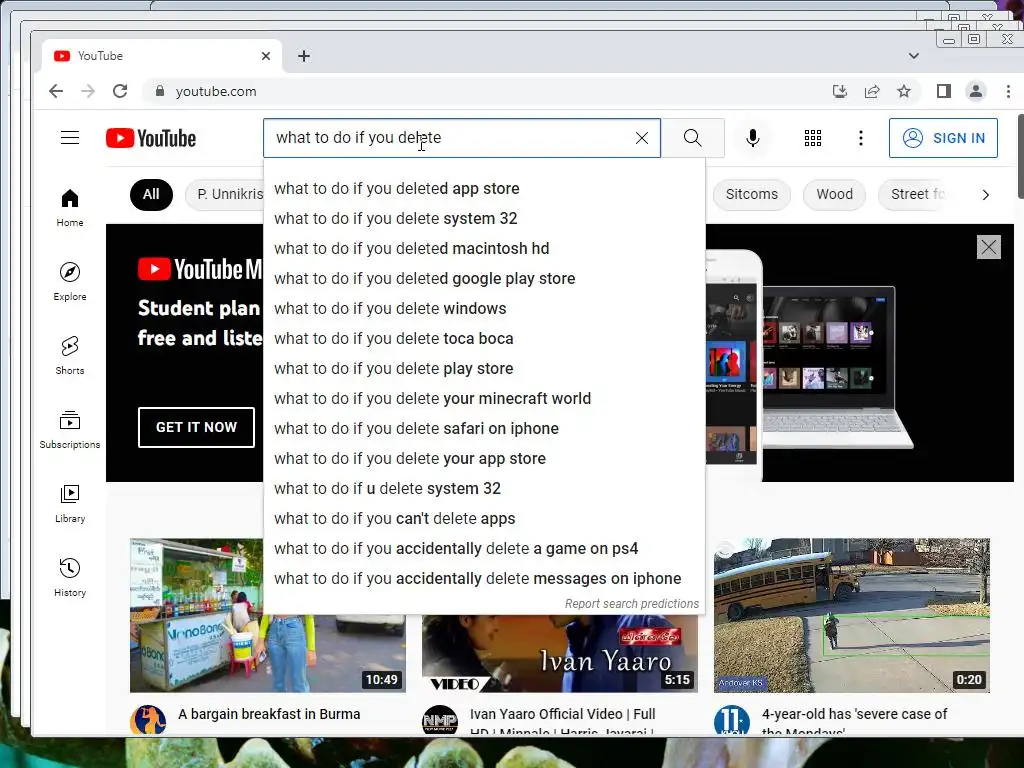The height and width of the screenshot is (768, 1024).
Task: Choose suggestion 'delete system 32'
Action: point(484,218)
